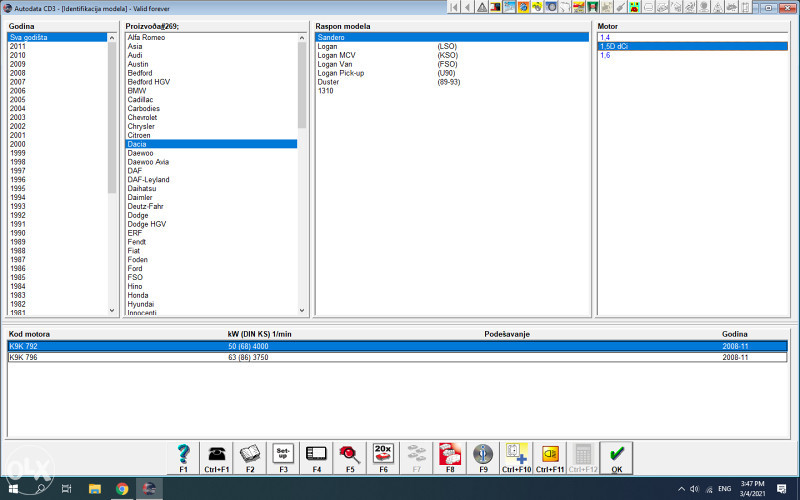
Task: Click the grey wrench toolbar icon
Action: coord(620,7)
